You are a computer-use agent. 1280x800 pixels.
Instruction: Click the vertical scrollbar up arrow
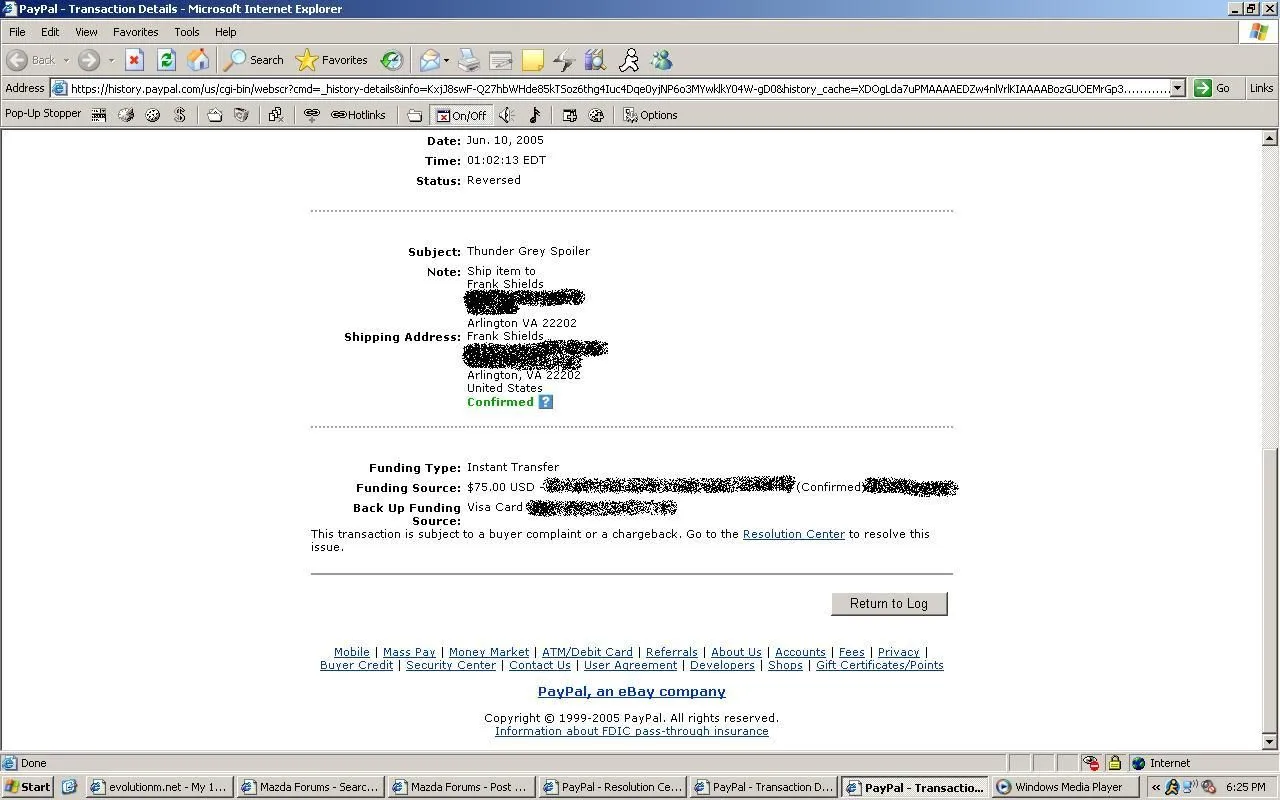1270,139
